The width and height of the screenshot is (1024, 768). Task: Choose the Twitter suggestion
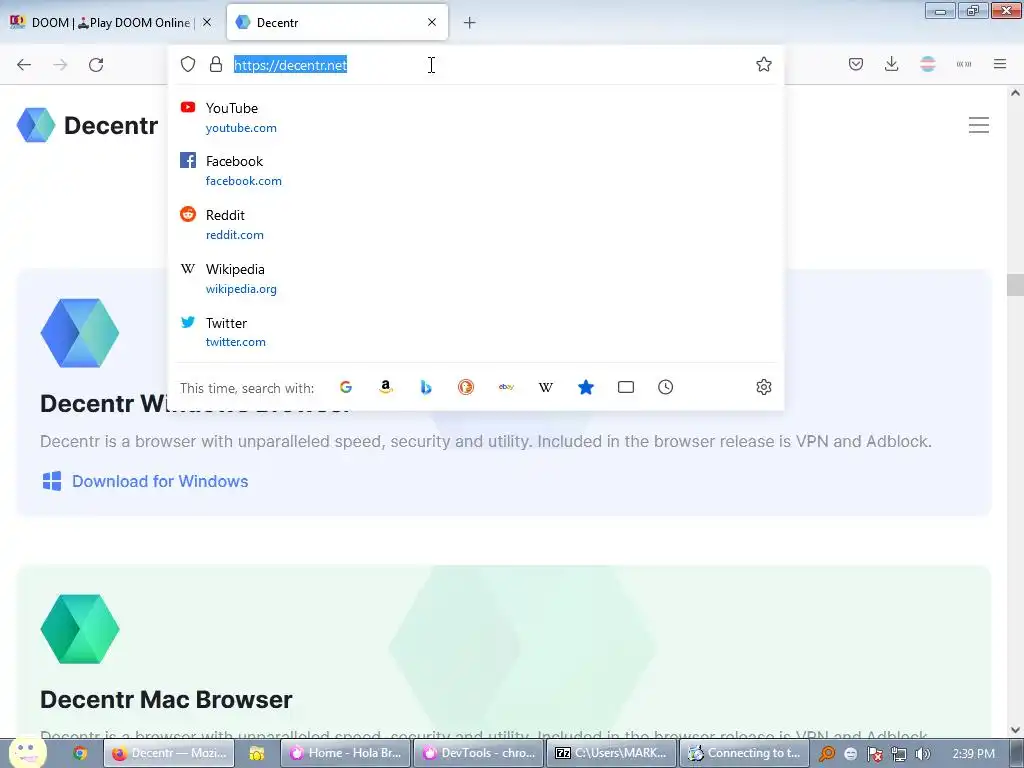pyautogui.click(x=475, y=332)
